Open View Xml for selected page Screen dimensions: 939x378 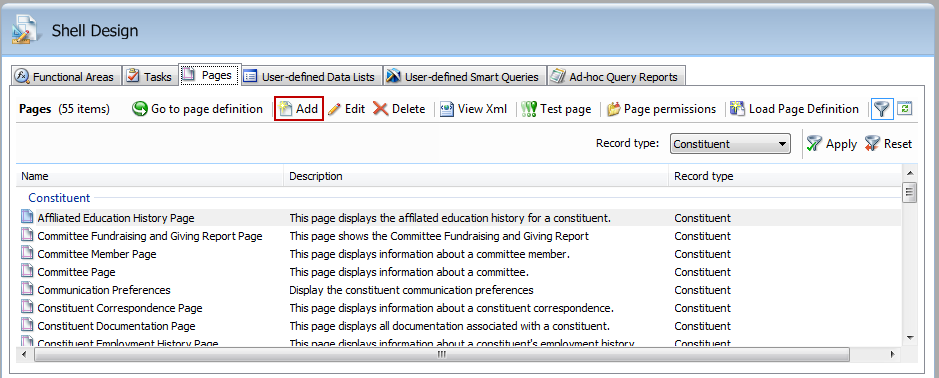pyautogui.click(x=474, y=109)
